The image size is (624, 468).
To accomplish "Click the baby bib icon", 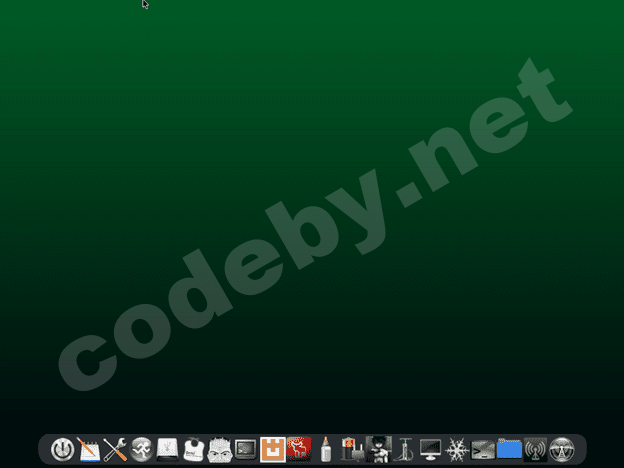I will [193, 450].
